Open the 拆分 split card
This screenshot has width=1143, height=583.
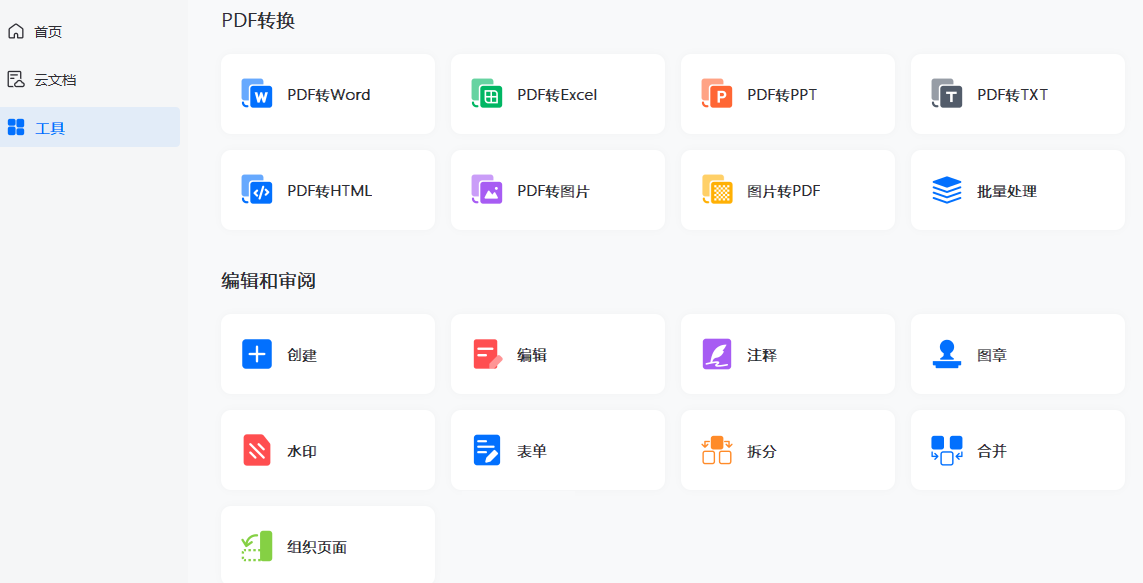pos(788,450)
